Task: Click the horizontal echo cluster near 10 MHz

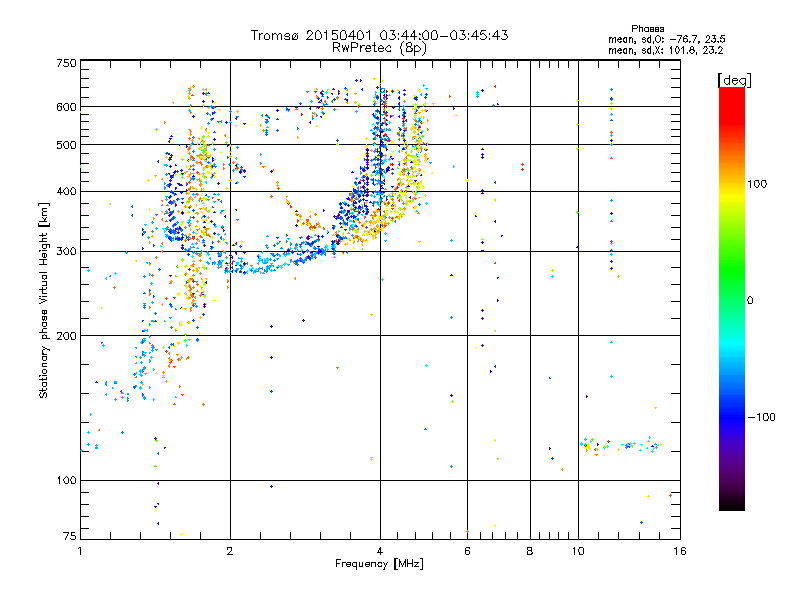Action: pos(620,445)
